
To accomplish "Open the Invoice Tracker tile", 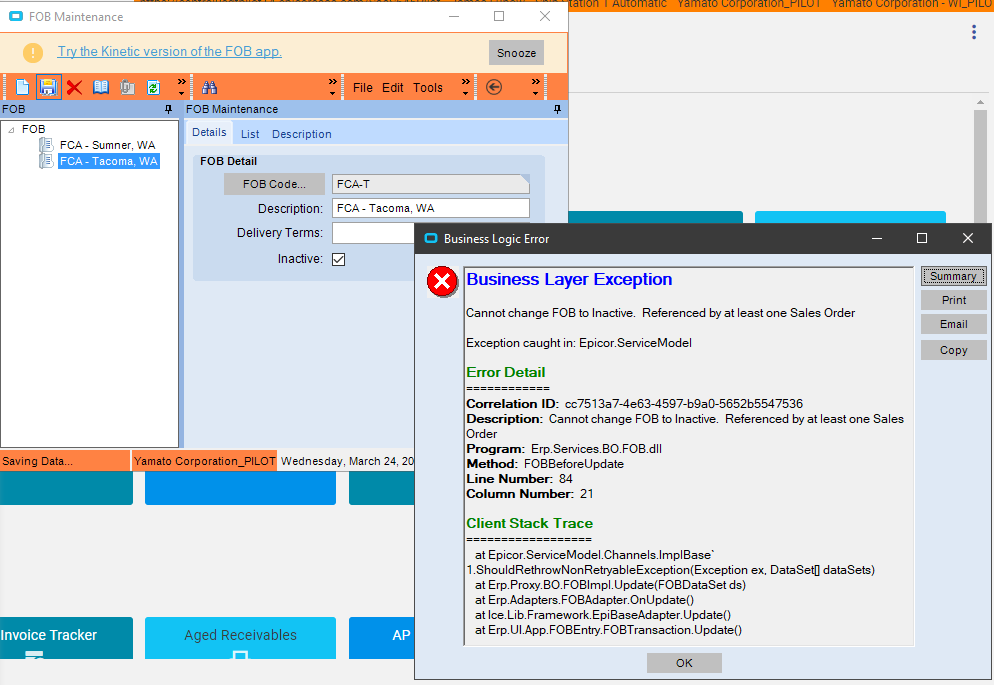I will [x=66, y=637].
